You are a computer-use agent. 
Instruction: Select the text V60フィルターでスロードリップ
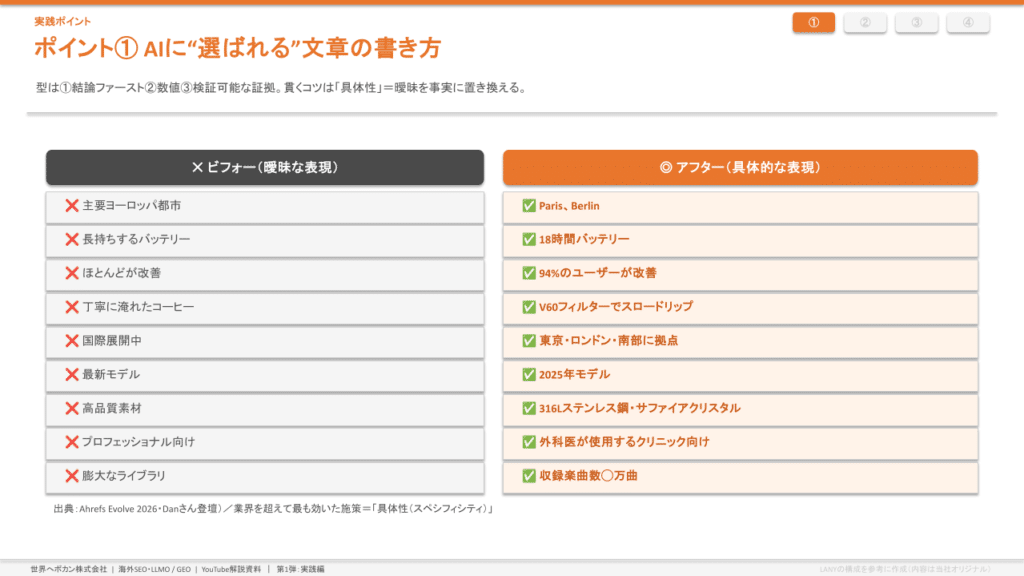pyautogui.click(x=616, y=307)
